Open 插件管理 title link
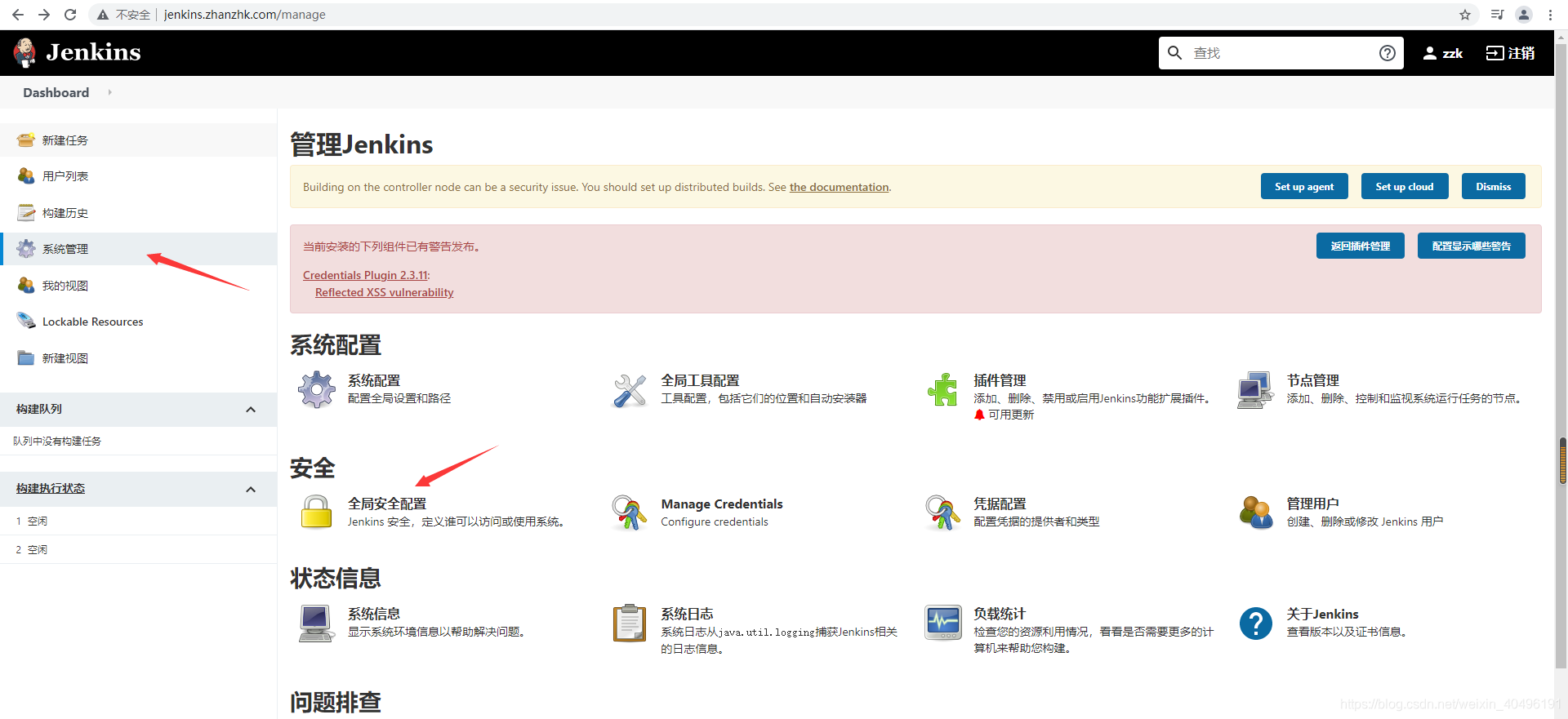 pyautogui.click(x=1000, y=380)
